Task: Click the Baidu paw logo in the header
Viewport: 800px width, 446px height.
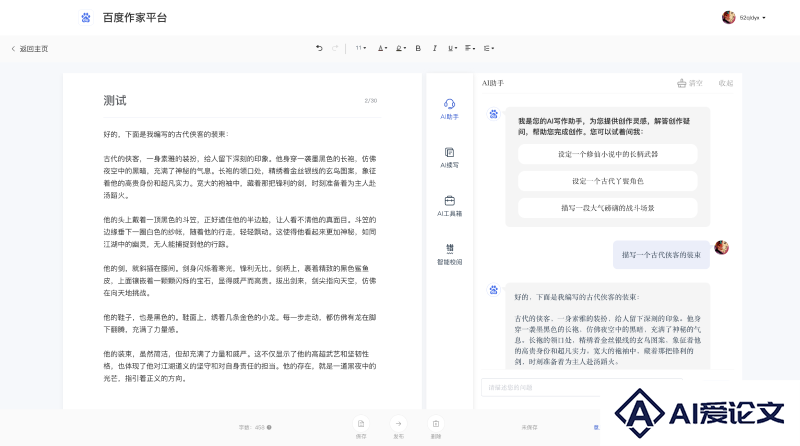Action: [x=86, y=17]
